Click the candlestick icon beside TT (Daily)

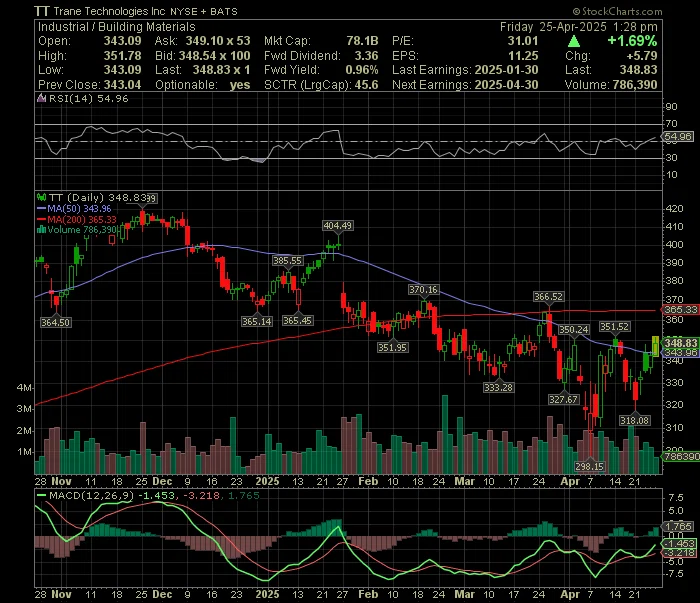[x=42, y=197]
